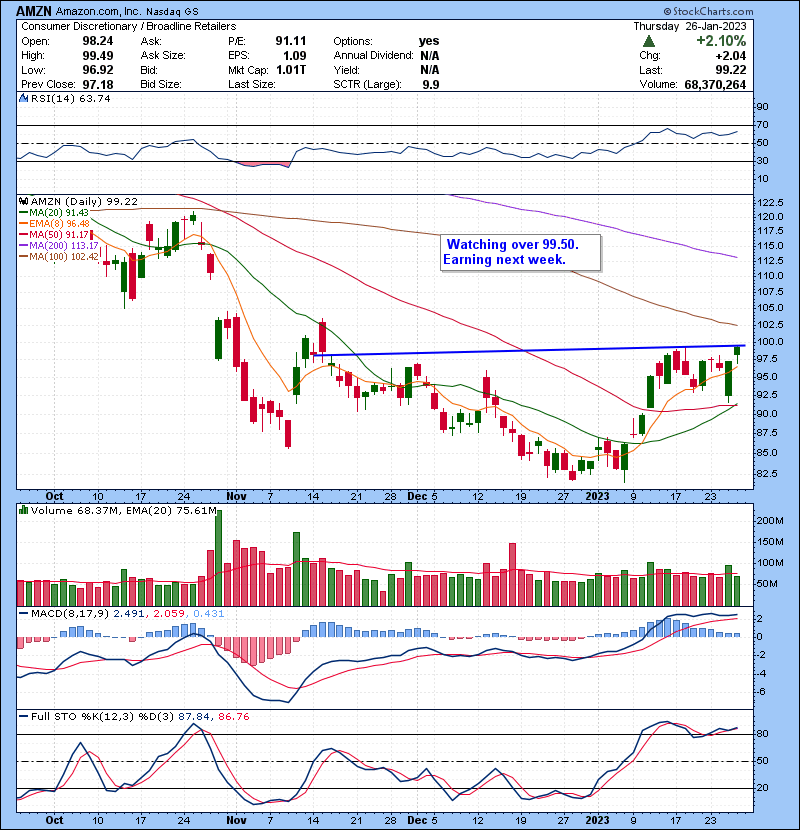Click the date Thursday 26-Jan-2023
800x830 pixels.
click(690, 26)
